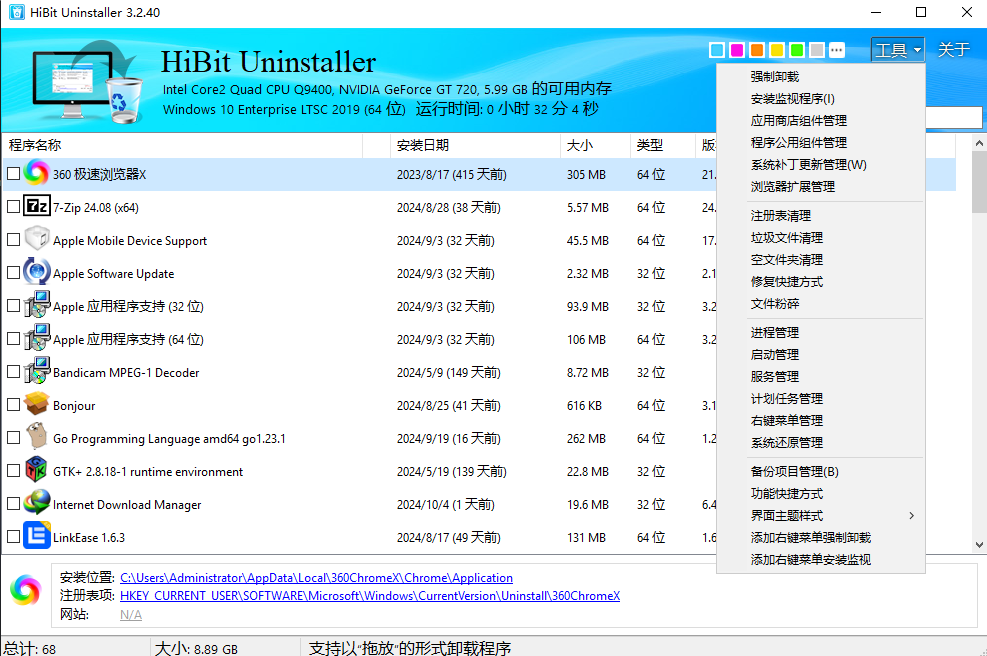Open the 360ChromeX install location link

click(316, 578)
